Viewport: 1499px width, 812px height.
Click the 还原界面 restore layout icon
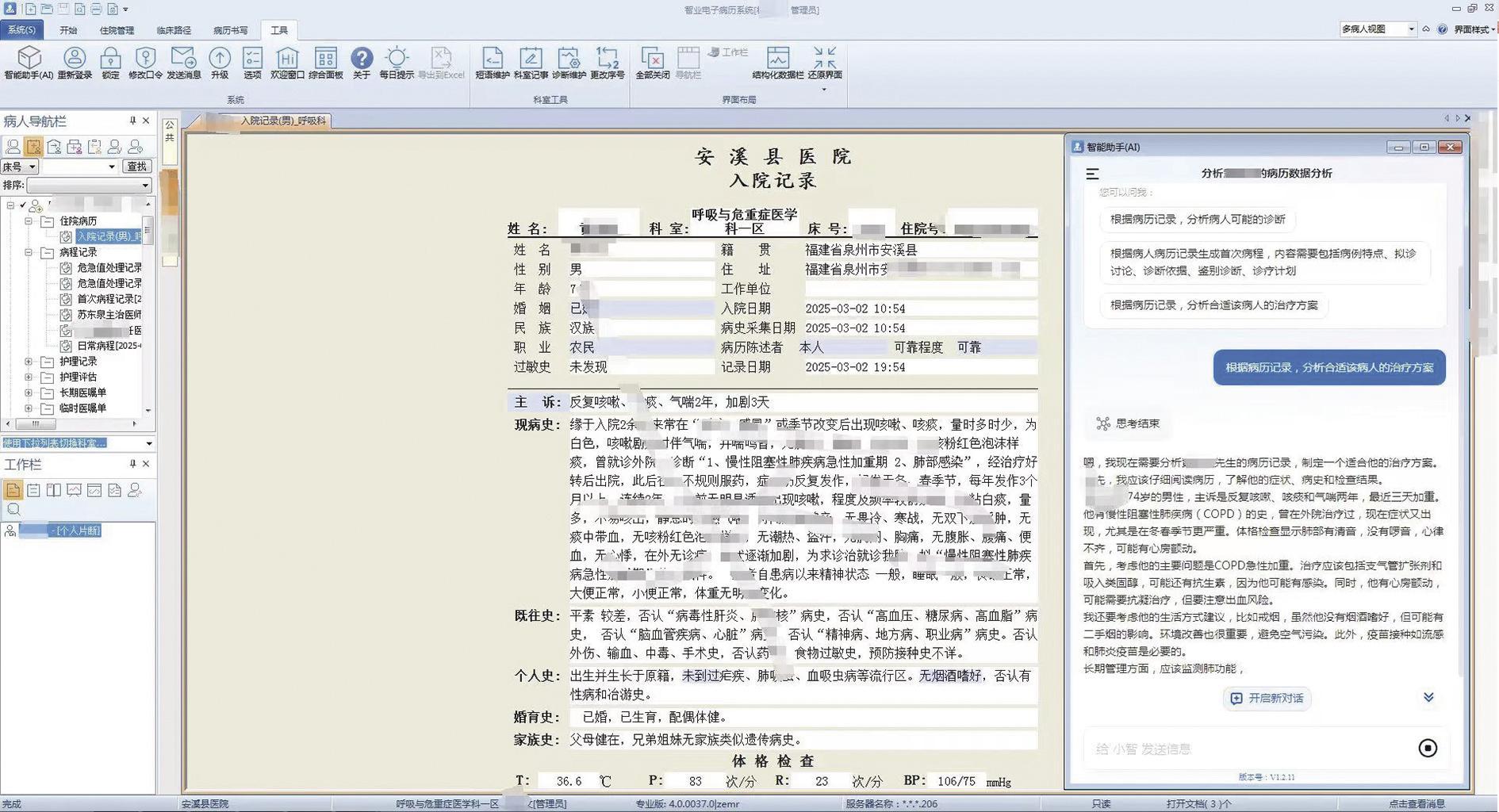tap(825, 63)
